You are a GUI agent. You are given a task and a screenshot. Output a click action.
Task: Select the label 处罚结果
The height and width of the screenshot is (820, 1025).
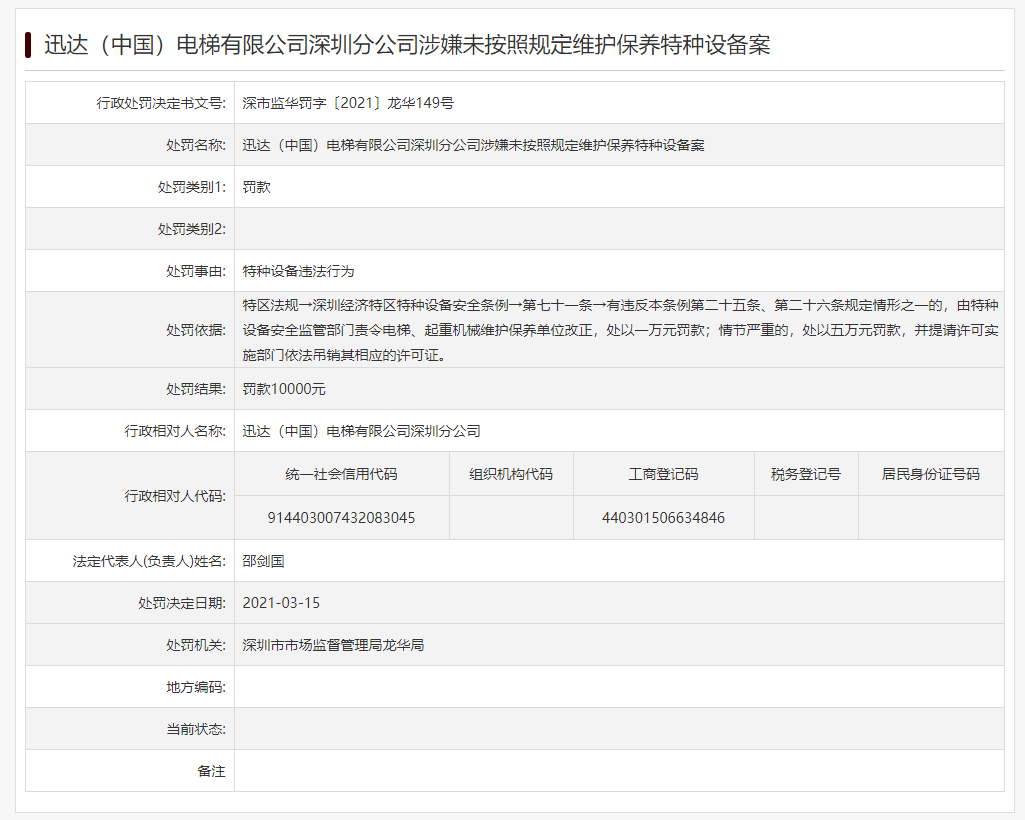pyautogui.click(x=195, y=388)
